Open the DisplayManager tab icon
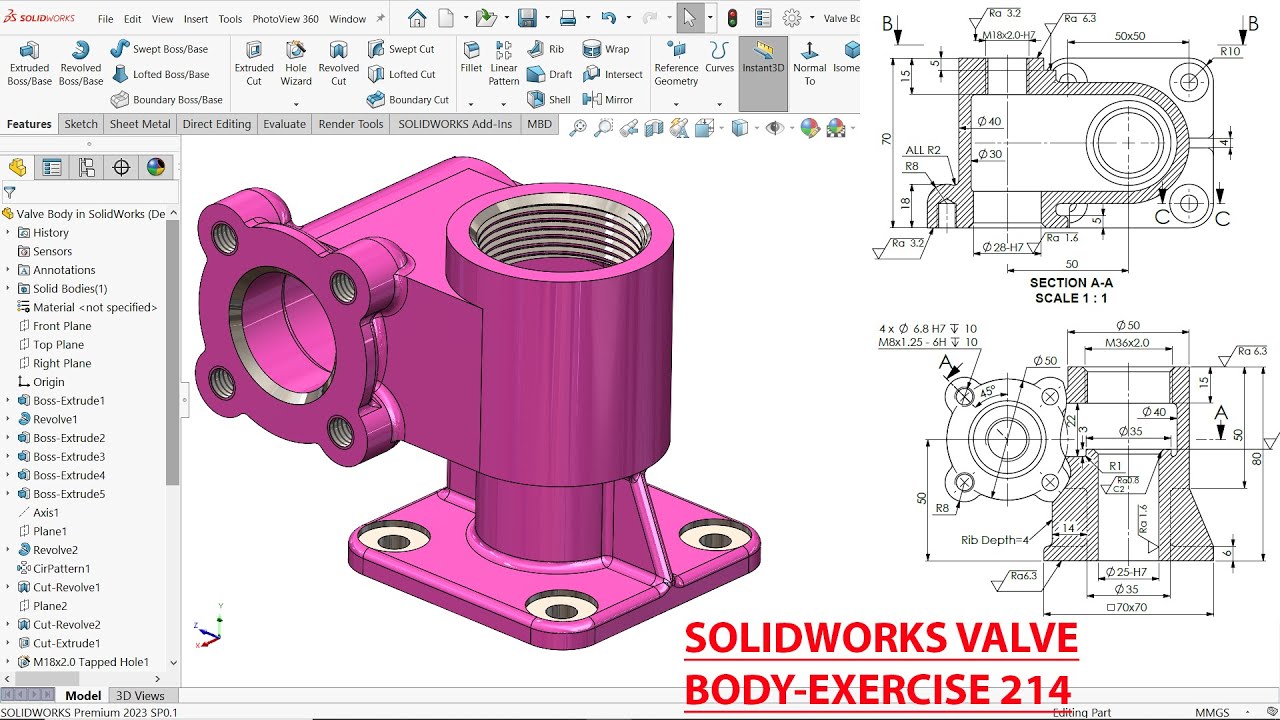The height and width of the screenshot is (720, 1280). pos(156,167)
